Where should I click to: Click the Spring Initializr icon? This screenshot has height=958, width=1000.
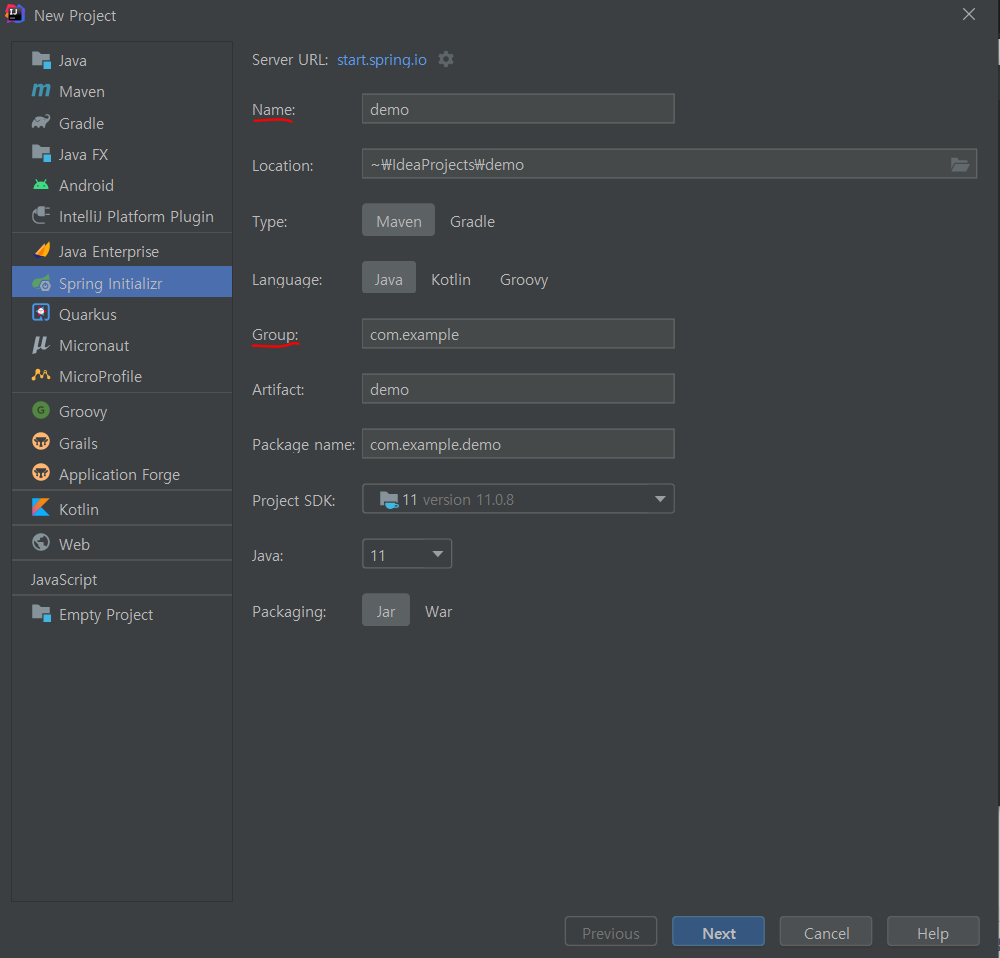pos(41,283)
